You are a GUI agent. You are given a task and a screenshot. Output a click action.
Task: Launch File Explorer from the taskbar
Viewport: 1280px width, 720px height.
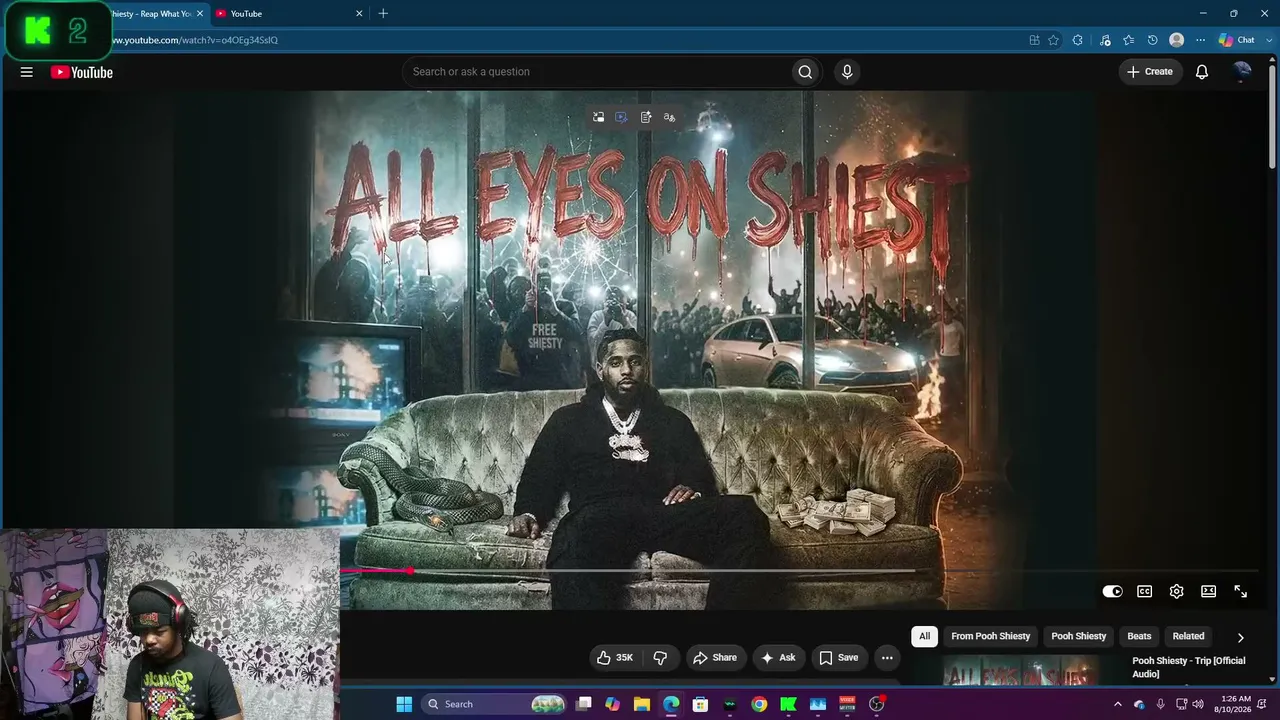(642, 704)
